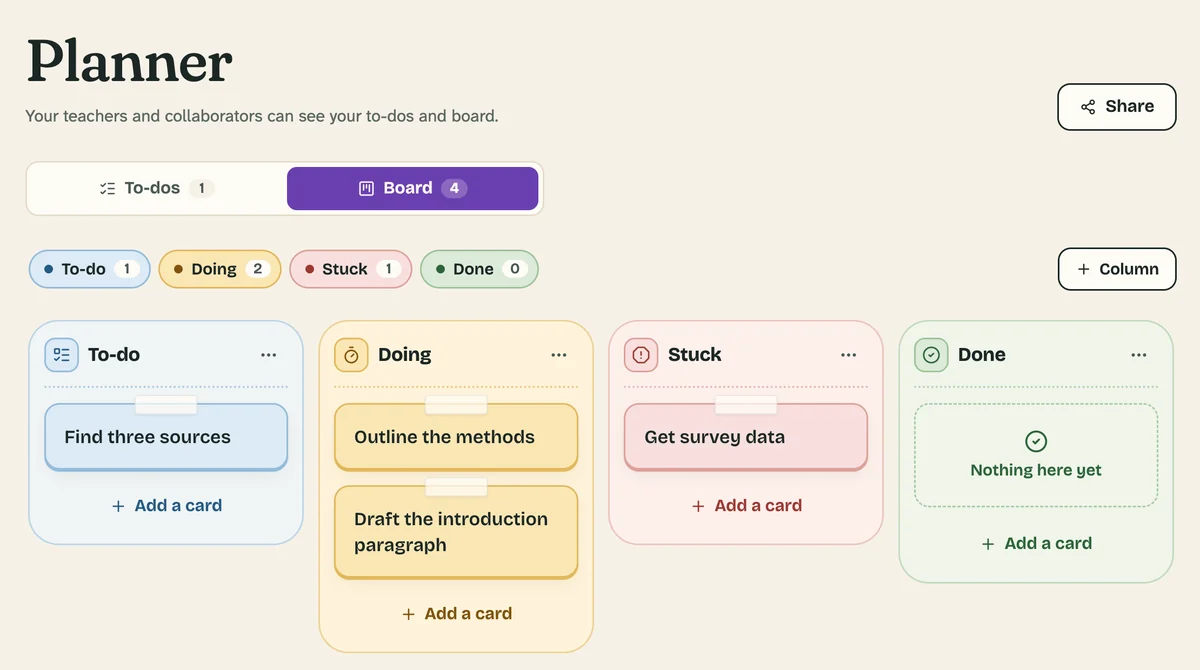
Task: Add a card to the To-do column
Action: (x=166, y=506)
